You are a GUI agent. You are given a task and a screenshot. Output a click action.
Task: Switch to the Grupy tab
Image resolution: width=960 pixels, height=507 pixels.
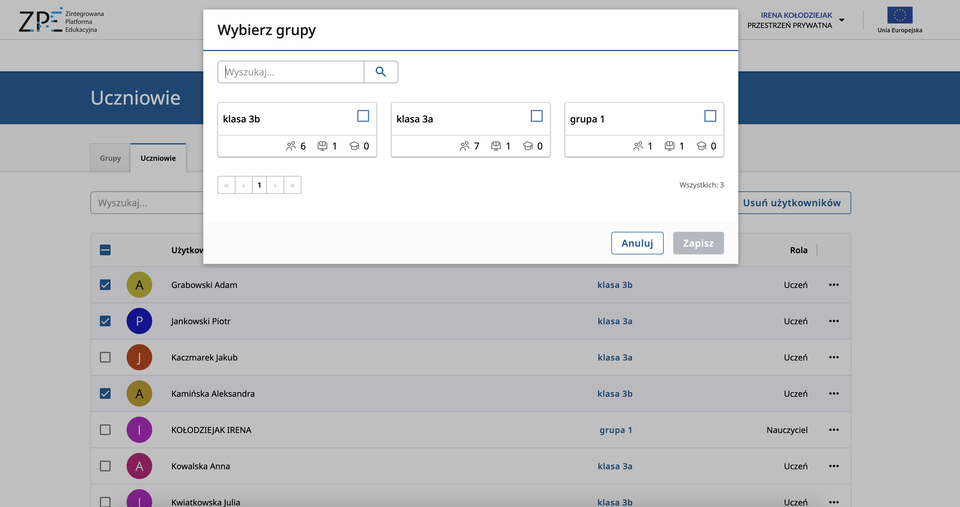110,158
